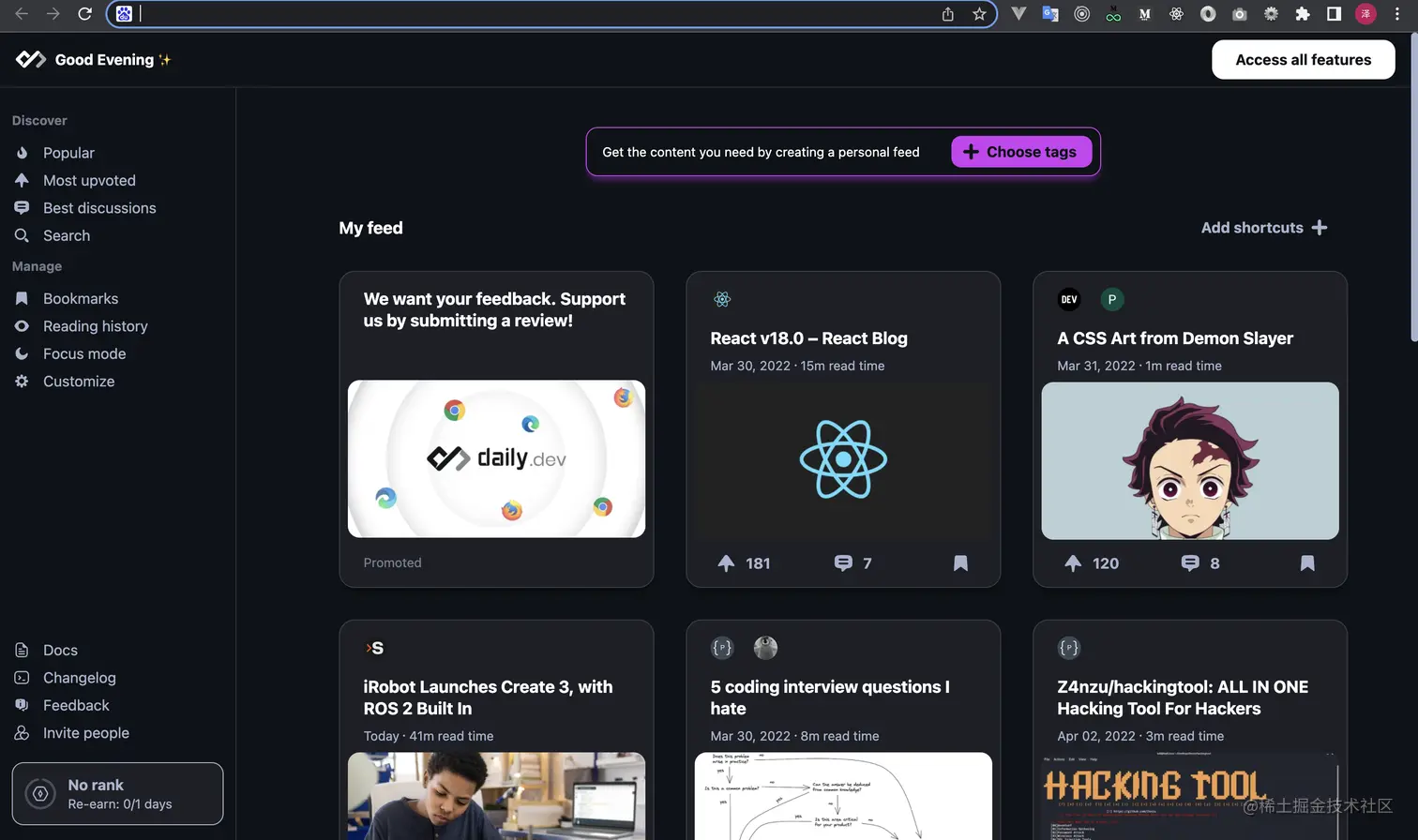The height and width of the screenshot is (840, 1418).
Task: Click Access all features button
Action: click(1303, 60)
